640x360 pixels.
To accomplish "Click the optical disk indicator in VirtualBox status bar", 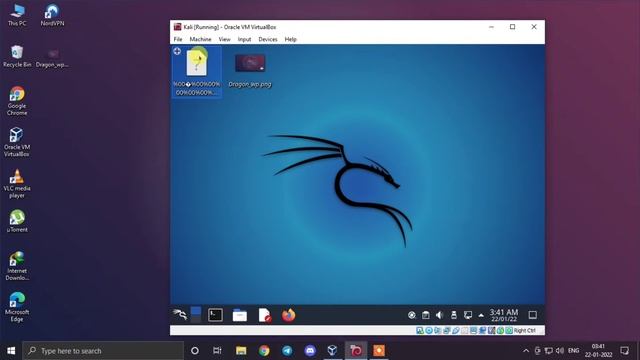I will tap(429, 331).
